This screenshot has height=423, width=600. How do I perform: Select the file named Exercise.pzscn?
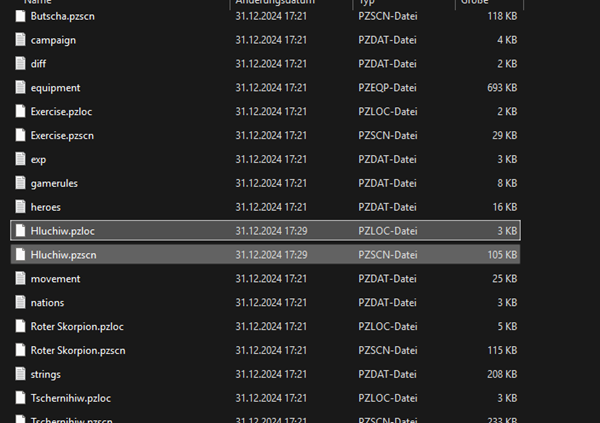pos(62,136)
